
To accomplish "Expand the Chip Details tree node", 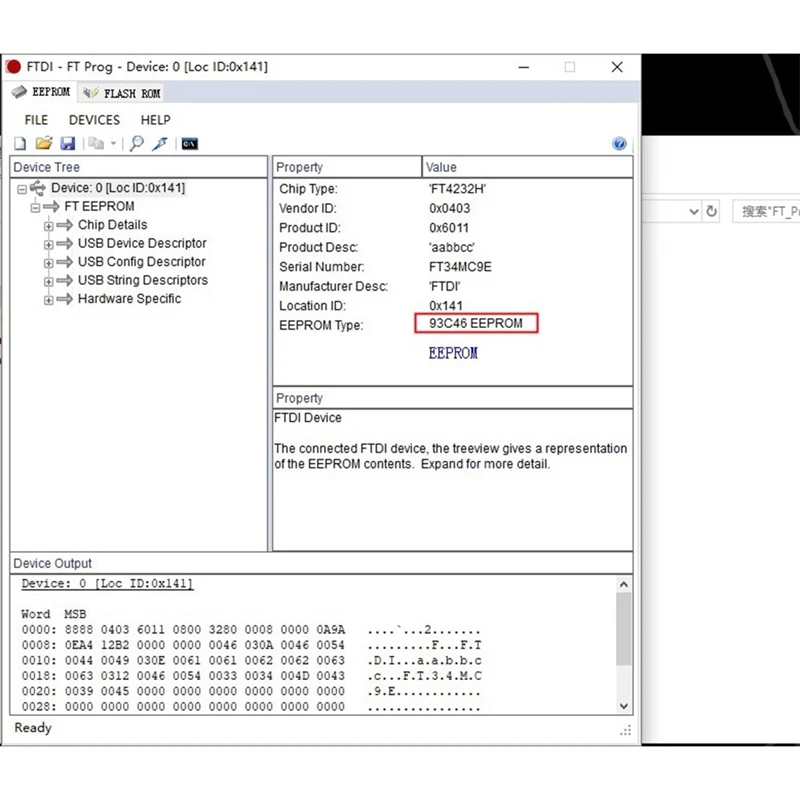I will pyautogui.click(x=48, y=226).
